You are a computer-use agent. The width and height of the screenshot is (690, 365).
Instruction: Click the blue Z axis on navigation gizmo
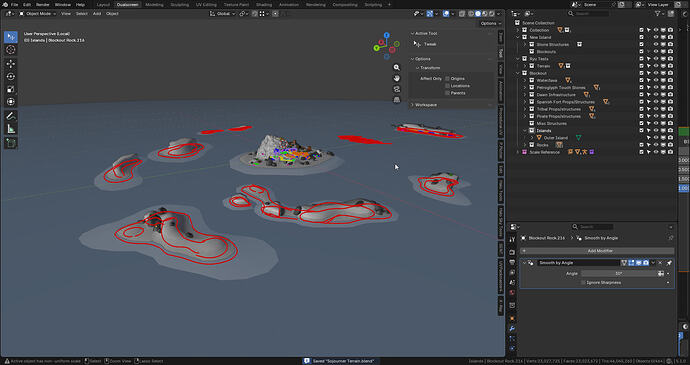[386, 35]
